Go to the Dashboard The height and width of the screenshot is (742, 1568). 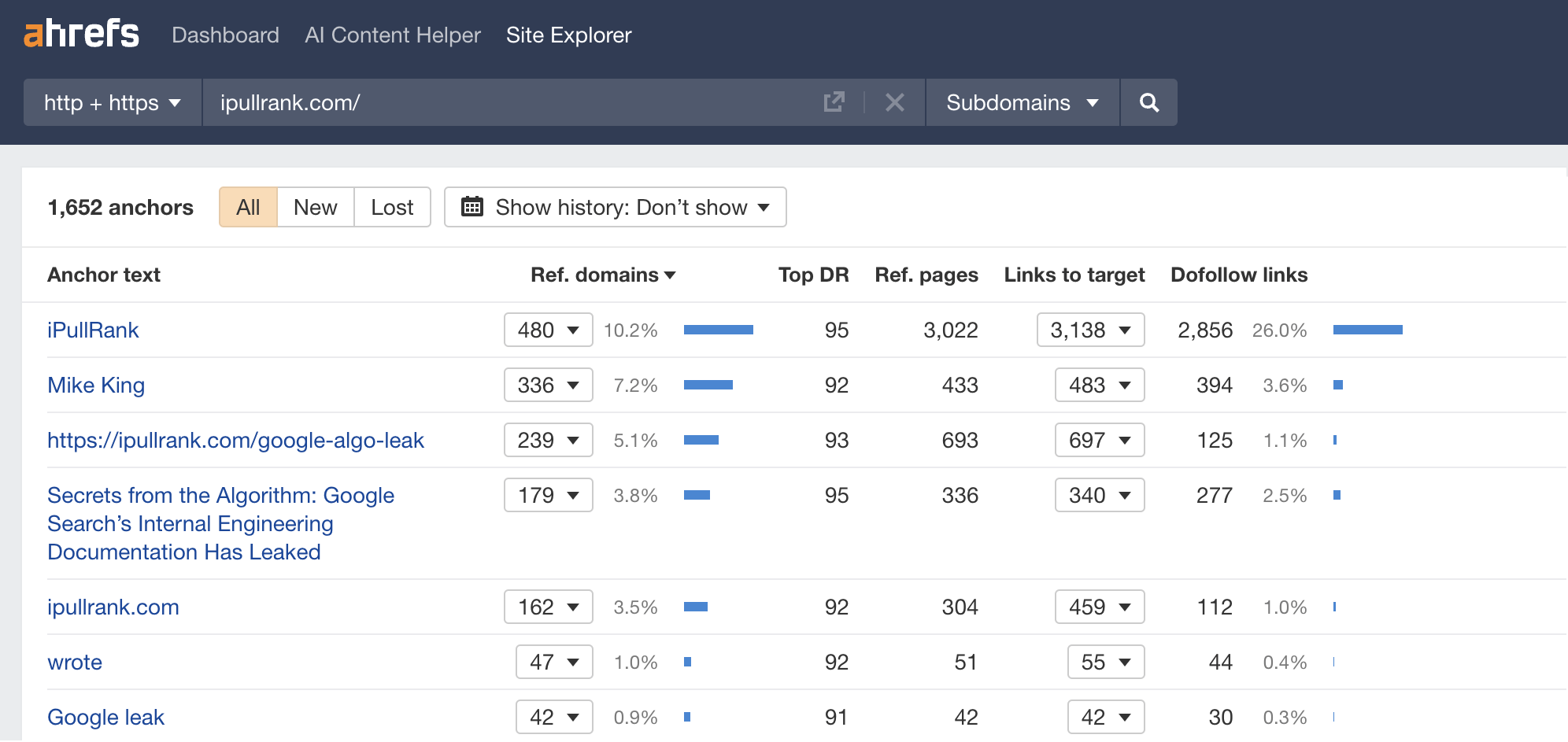(225, 35)
